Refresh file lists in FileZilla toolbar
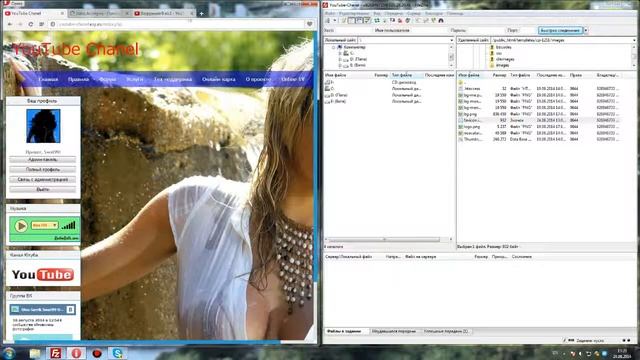The height and width of the screenshot is (360, 640). pos(377,20)
